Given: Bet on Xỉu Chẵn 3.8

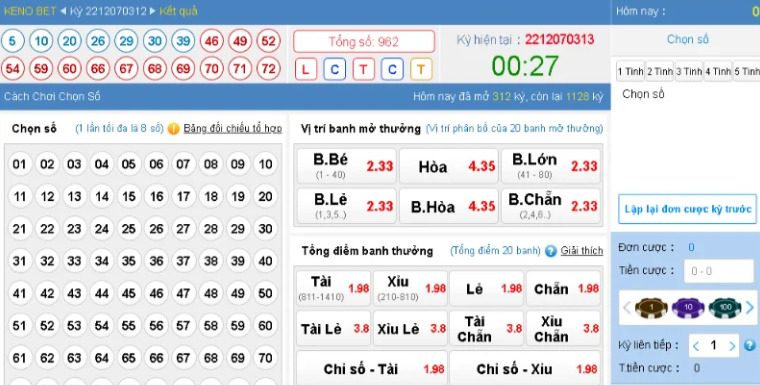Looking at the screenshot, I should pos(563,328).
